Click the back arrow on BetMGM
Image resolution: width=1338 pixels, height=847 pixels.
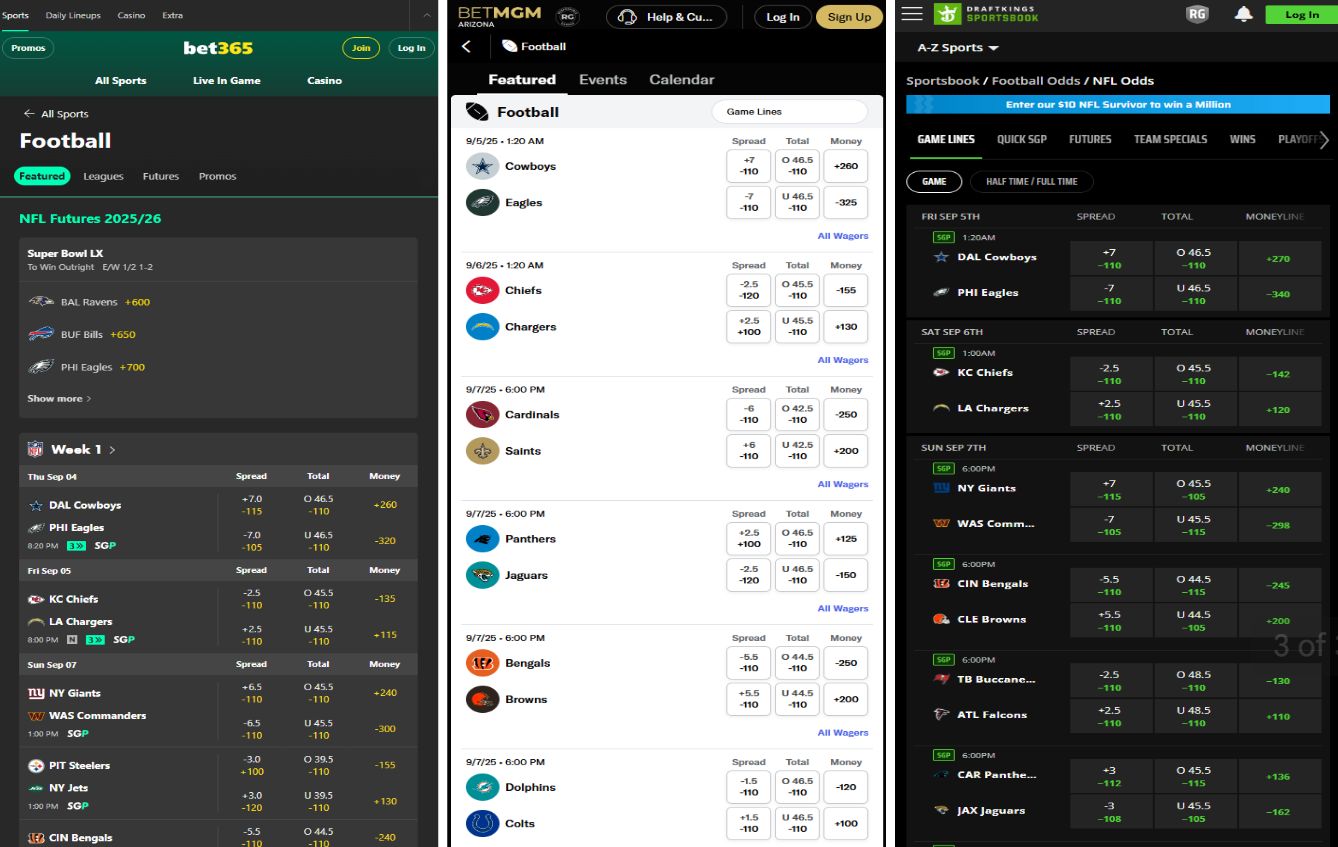[x=467, y=45]
